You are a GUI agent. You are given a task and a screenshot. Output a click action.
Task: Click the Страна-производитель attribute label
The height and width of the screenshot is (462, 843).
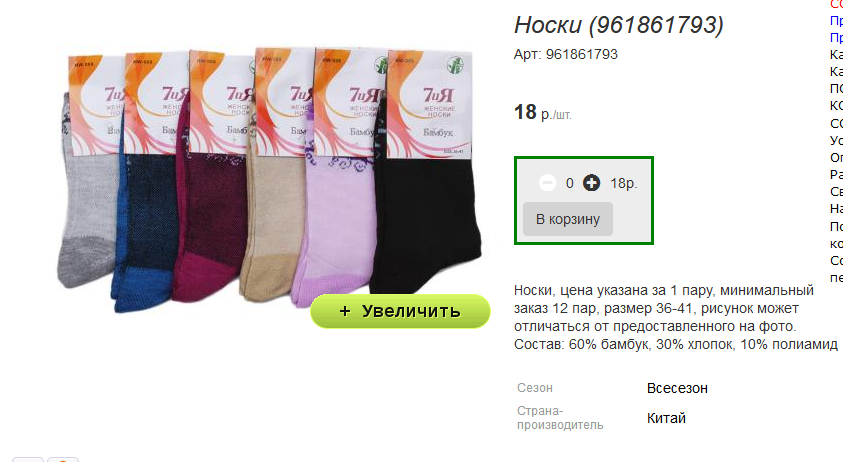560,418
